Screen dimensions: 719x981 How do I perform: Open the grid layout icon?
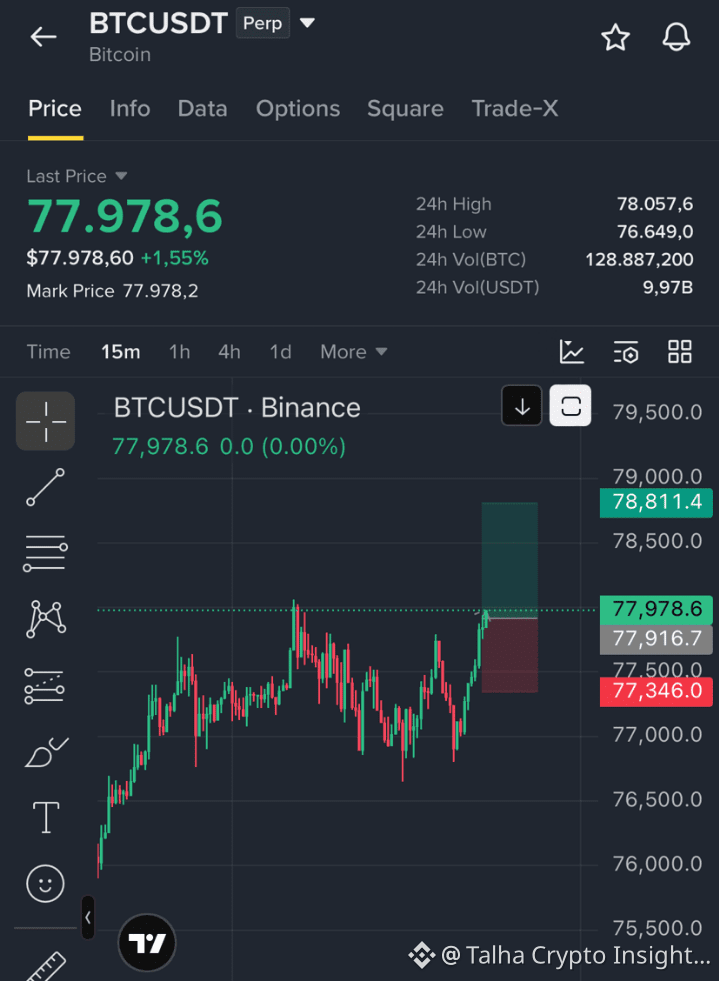[680, 352]
